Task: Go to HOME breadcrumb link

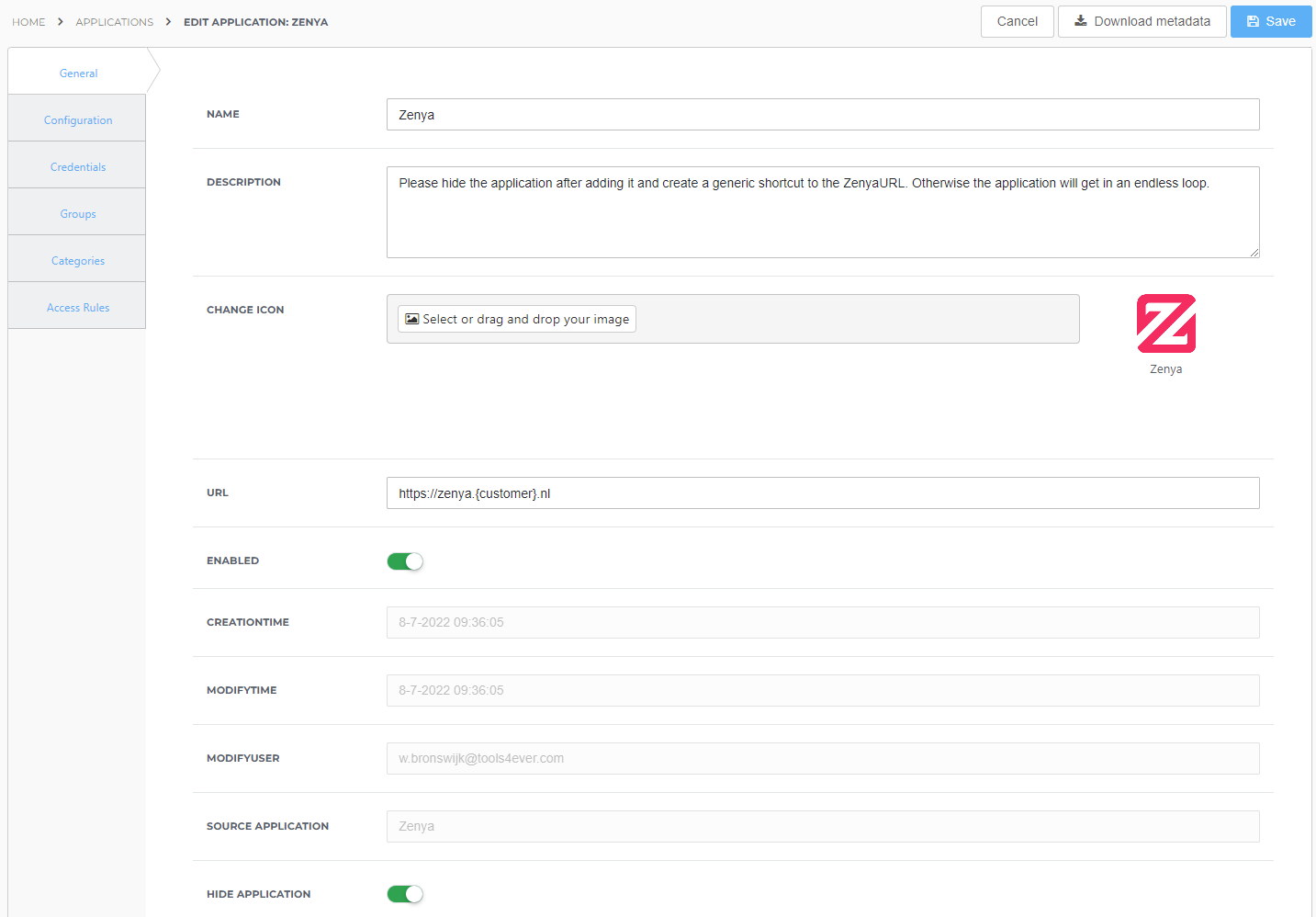Action: point(28,21)
